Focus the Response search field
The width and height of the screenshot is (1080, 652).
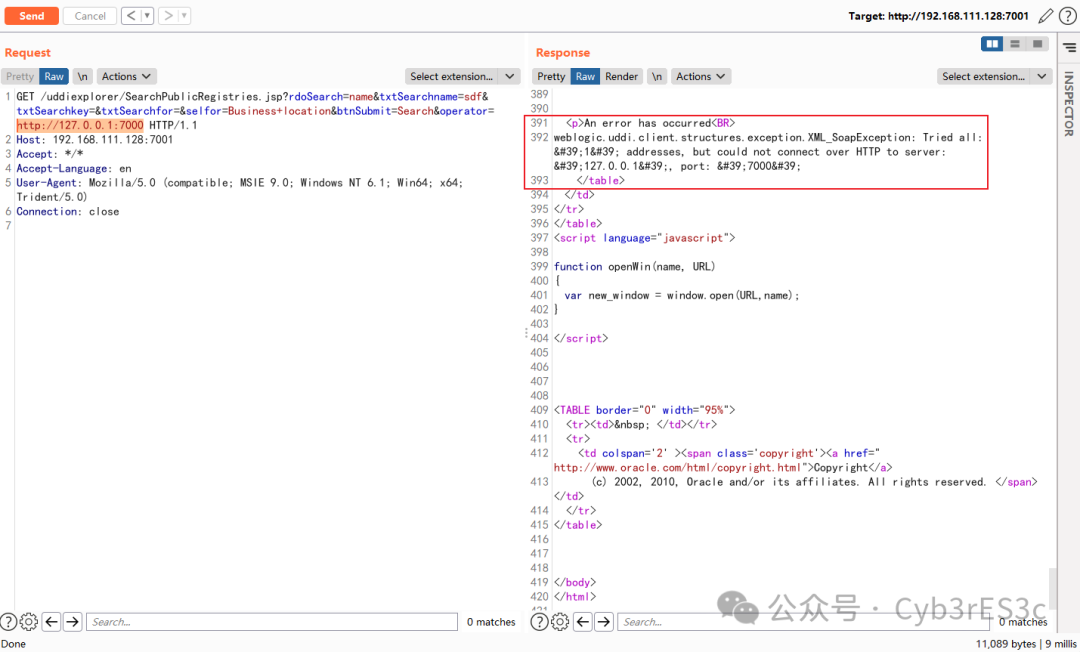click(x=803, y=622)
